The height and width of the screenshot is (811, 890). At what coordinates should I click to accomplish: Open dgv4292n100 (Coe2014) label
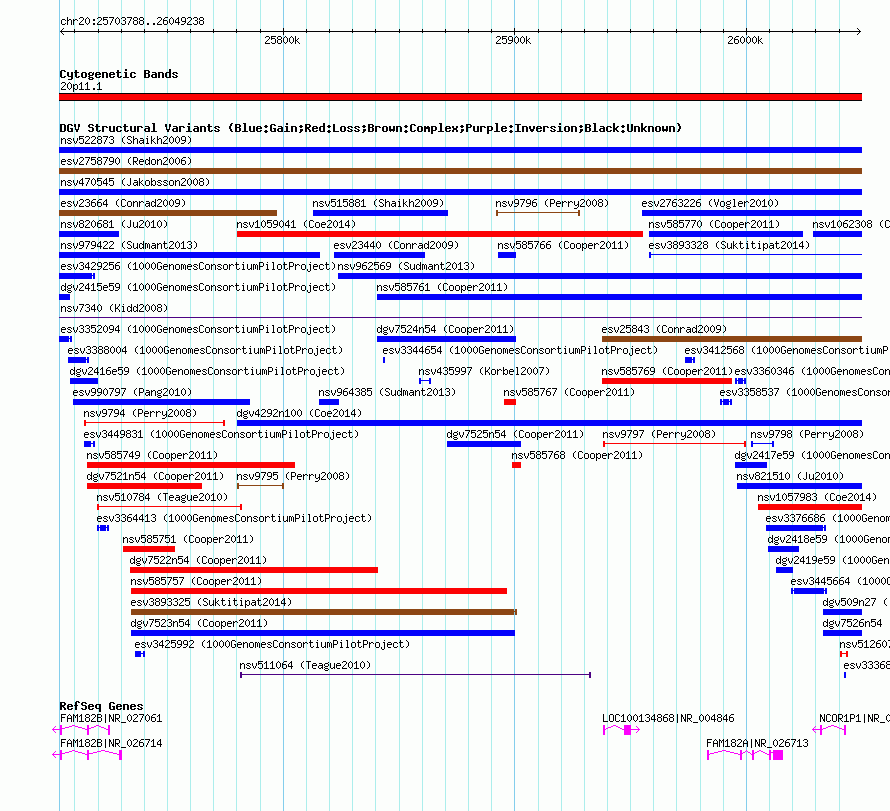[299, 413]
